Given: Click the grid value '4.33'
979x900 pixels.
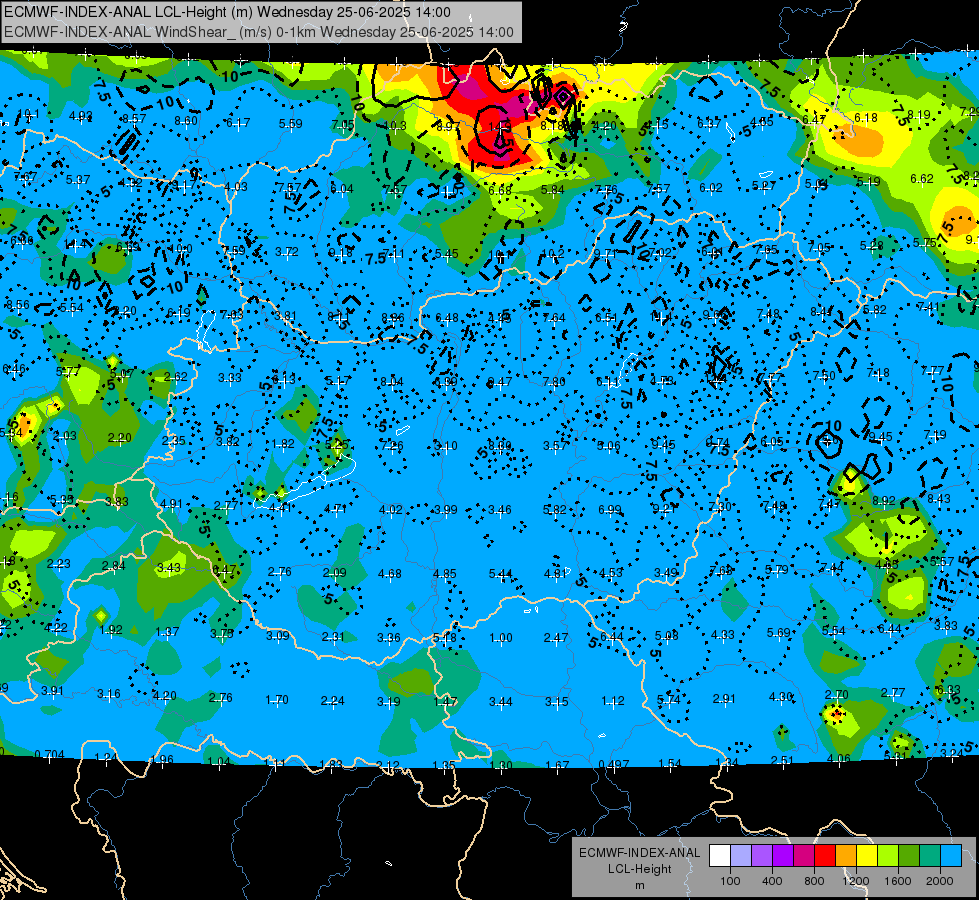Looking at the screenshot, I should point(723,635).
